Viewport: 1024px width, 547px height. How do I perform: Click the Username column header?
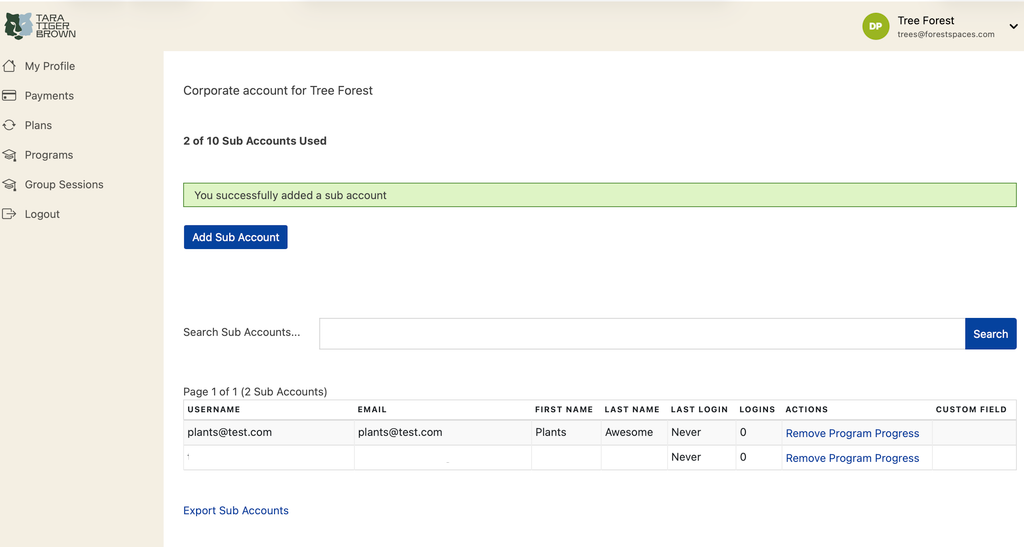click(x=214, y=409)
